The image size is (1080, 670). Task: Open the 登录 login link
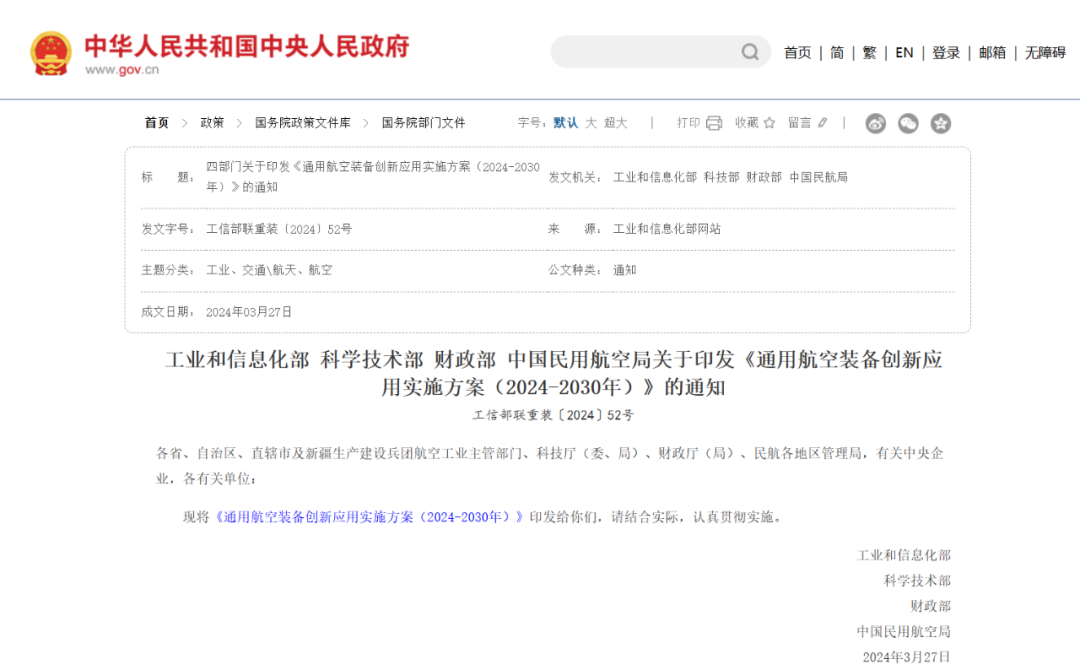946,53
